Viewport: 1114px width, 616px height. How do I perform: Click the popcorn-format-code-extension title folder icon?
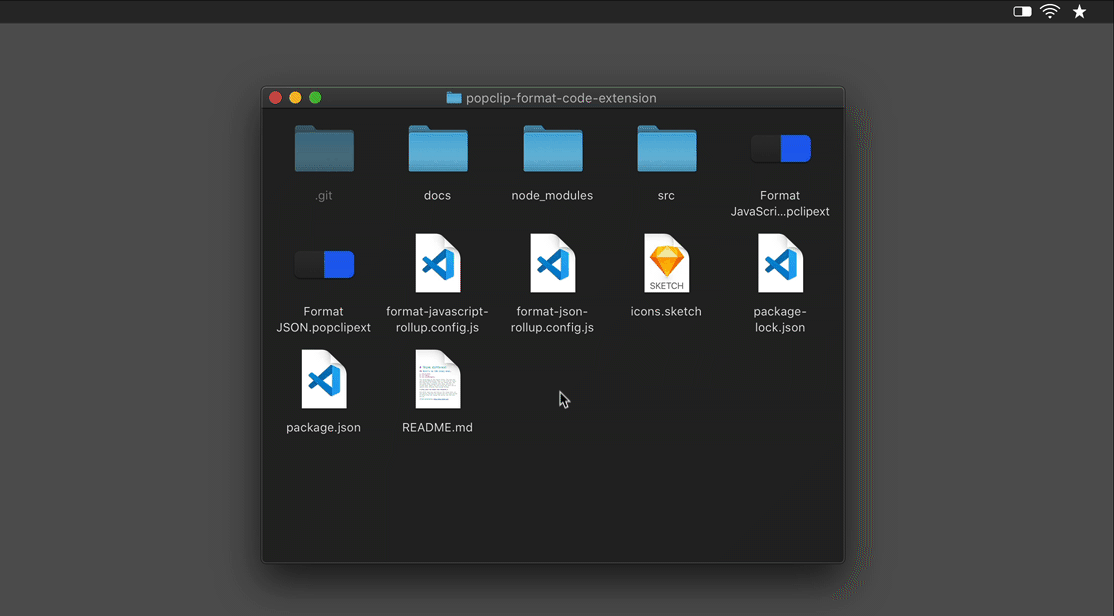click(x=454, y=97)
